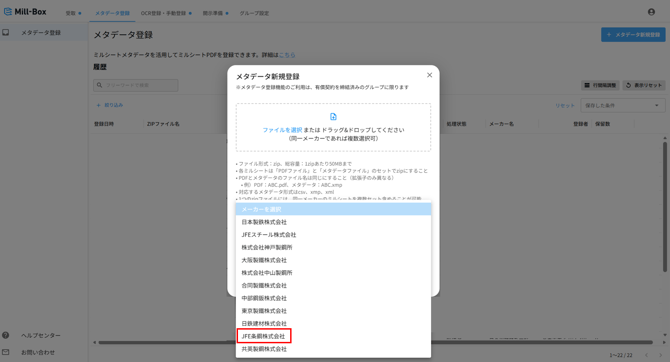The height and width of the screenshot is (362, 670).
Task: Choose 中部鋼鈑株式会社 from the list
Action: (333, 298)
